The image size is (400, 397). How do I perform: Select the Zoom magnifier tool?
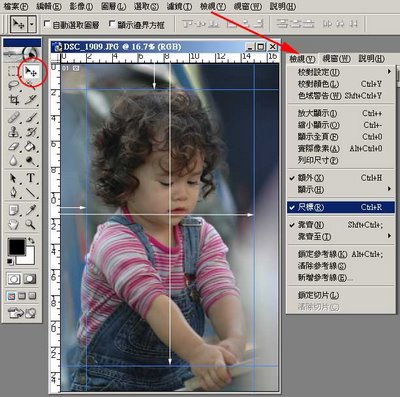[31, 224]
